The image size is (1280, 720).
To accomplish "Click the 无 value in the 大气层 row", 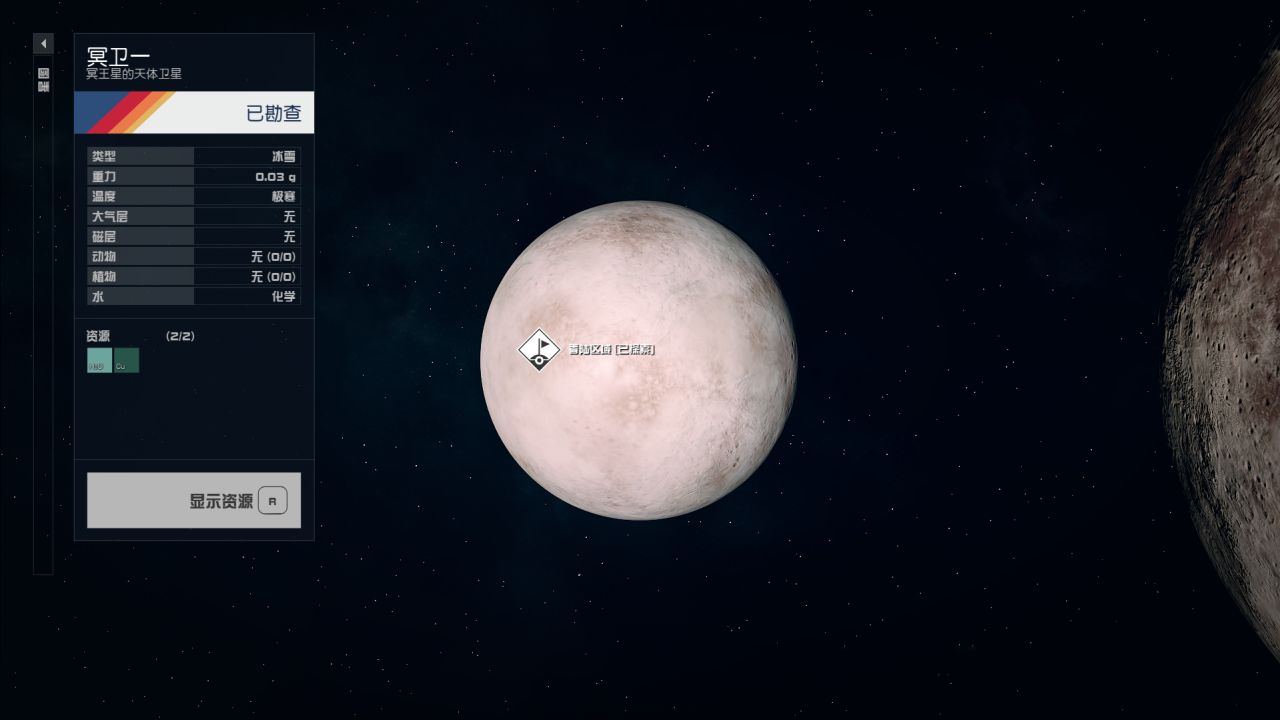I will [290, 216].
